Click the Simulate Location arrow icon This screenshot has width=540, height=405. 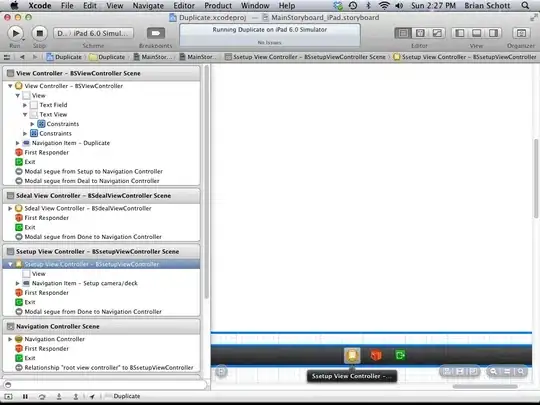point(92,396)
